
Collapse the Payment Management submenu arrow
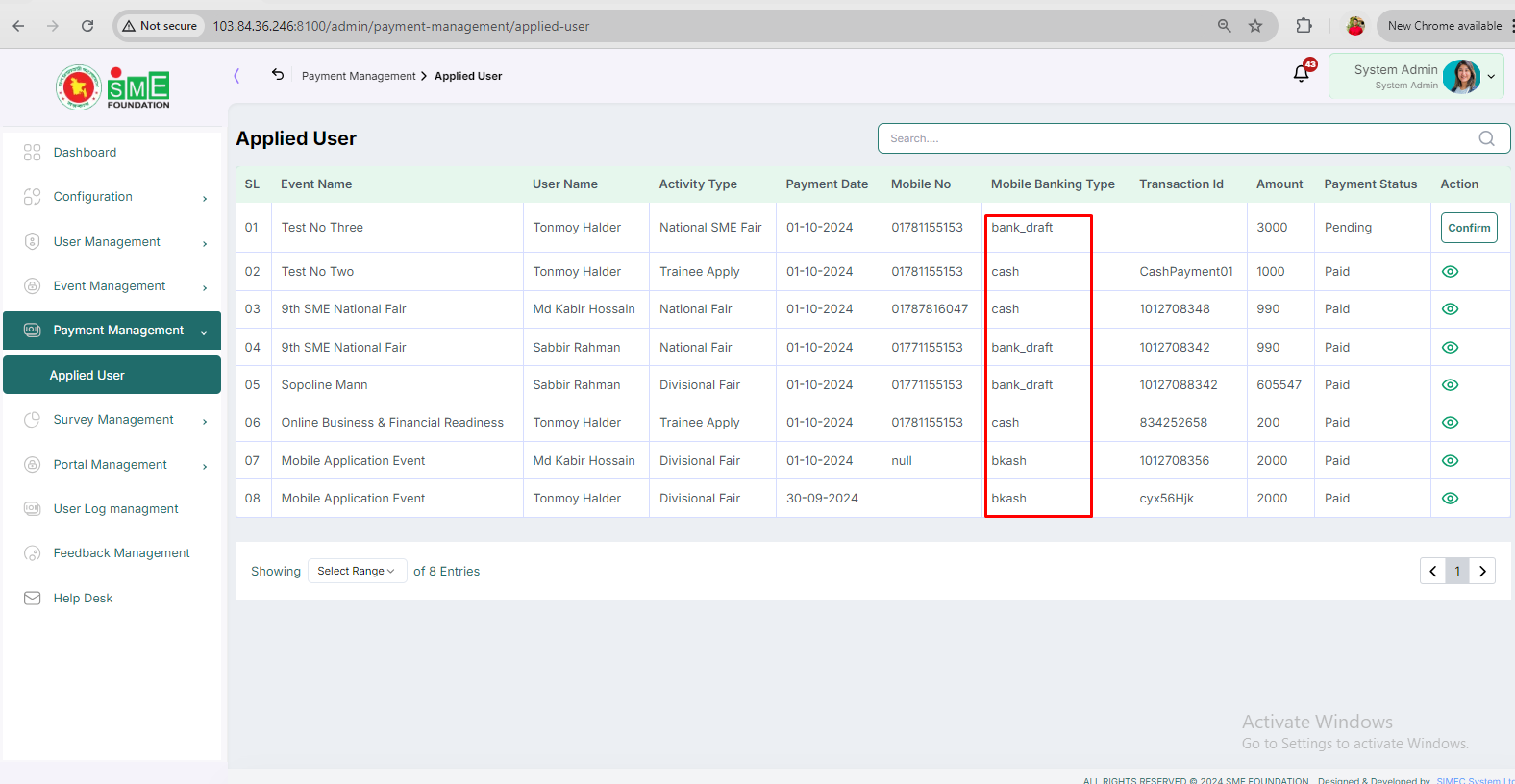[x=204, y=332]
